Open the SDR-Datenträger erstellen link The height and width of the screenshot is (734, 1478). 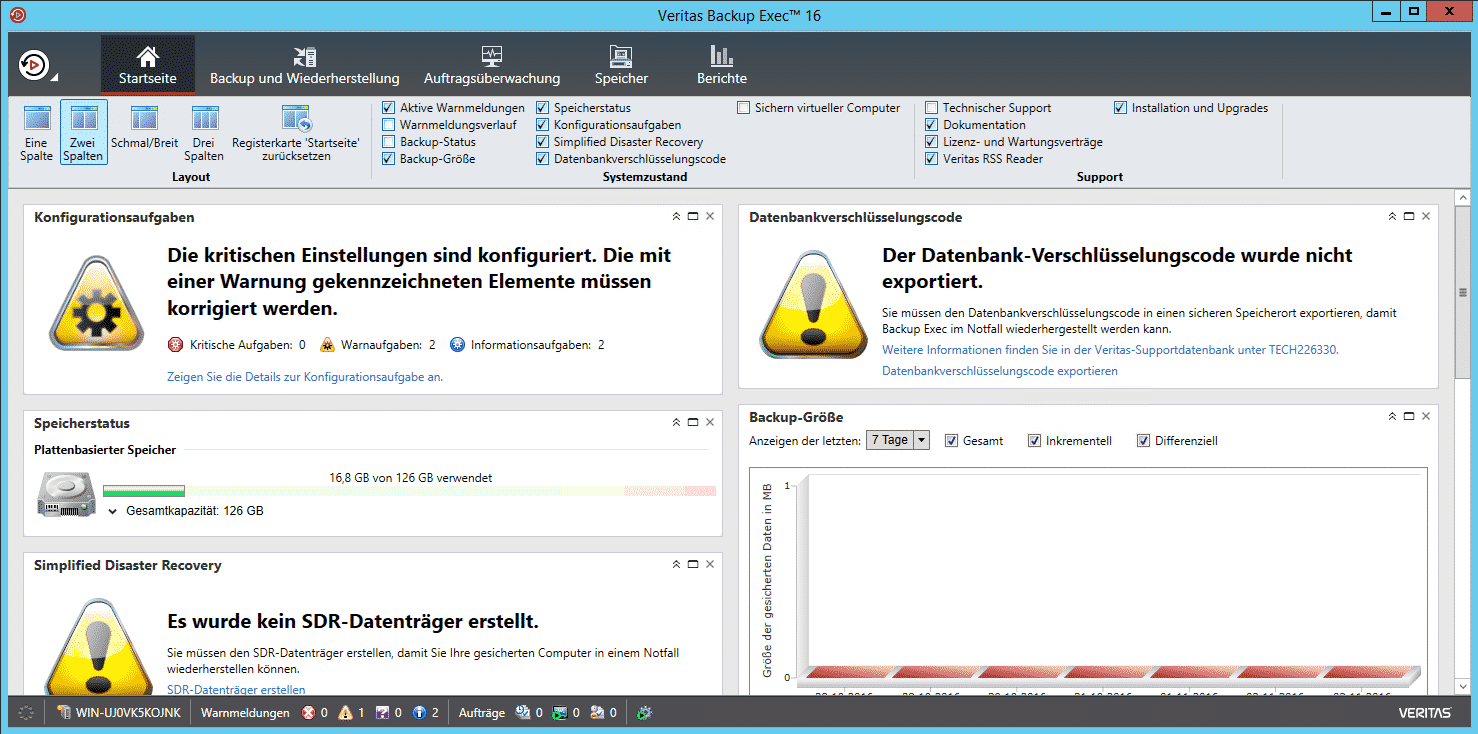[236, 689]
